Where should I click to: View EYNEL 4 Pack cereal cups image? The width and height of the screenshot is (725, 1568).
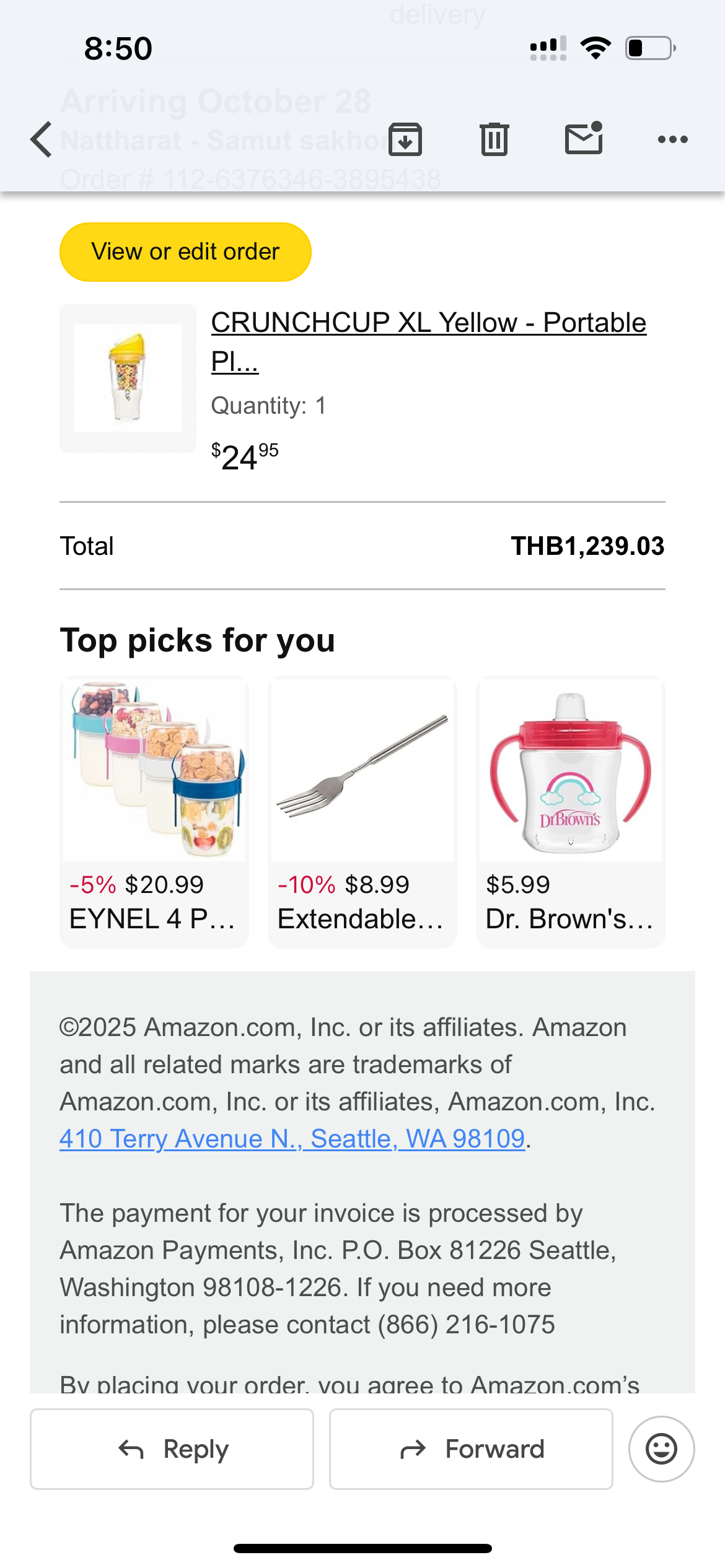pos(154,769)
